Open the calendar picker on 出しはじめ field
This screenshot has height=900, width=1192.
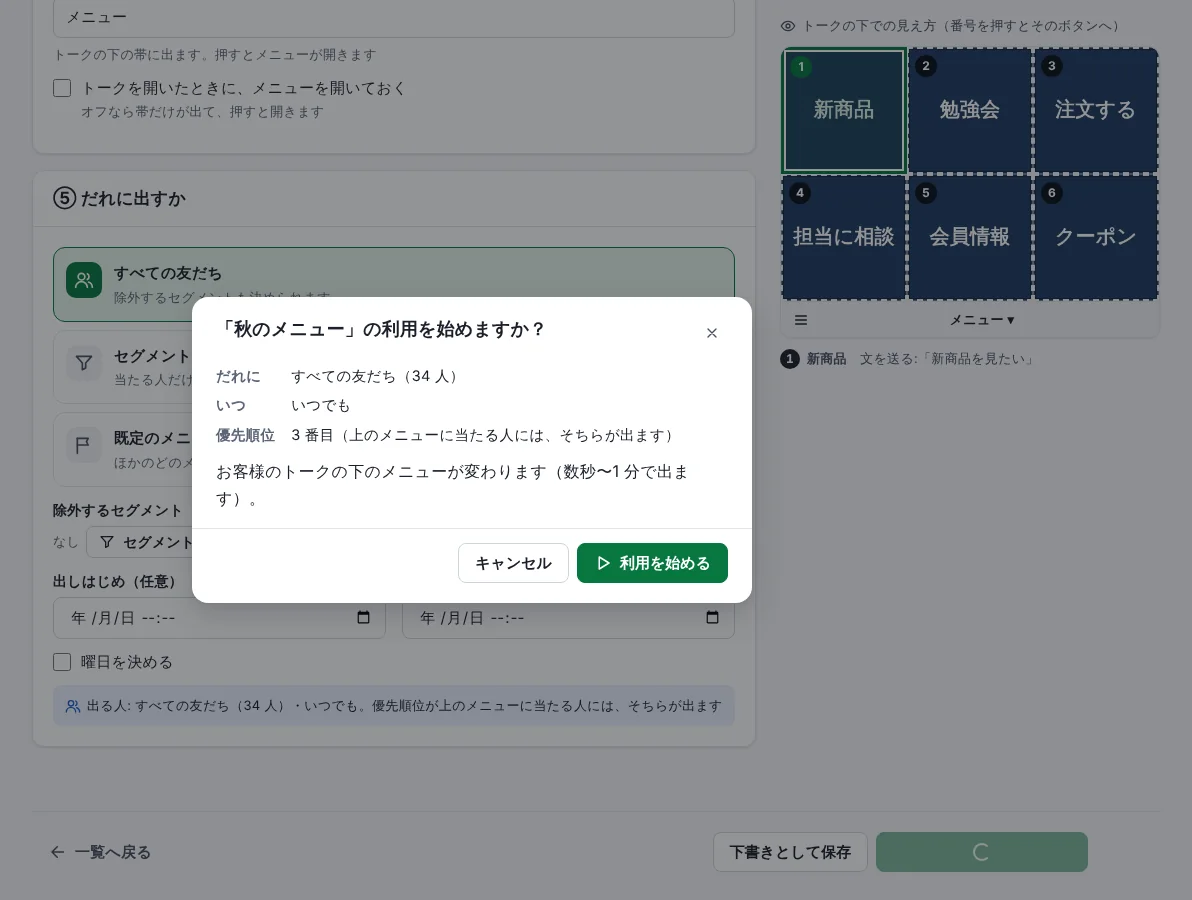pos(363,617)
